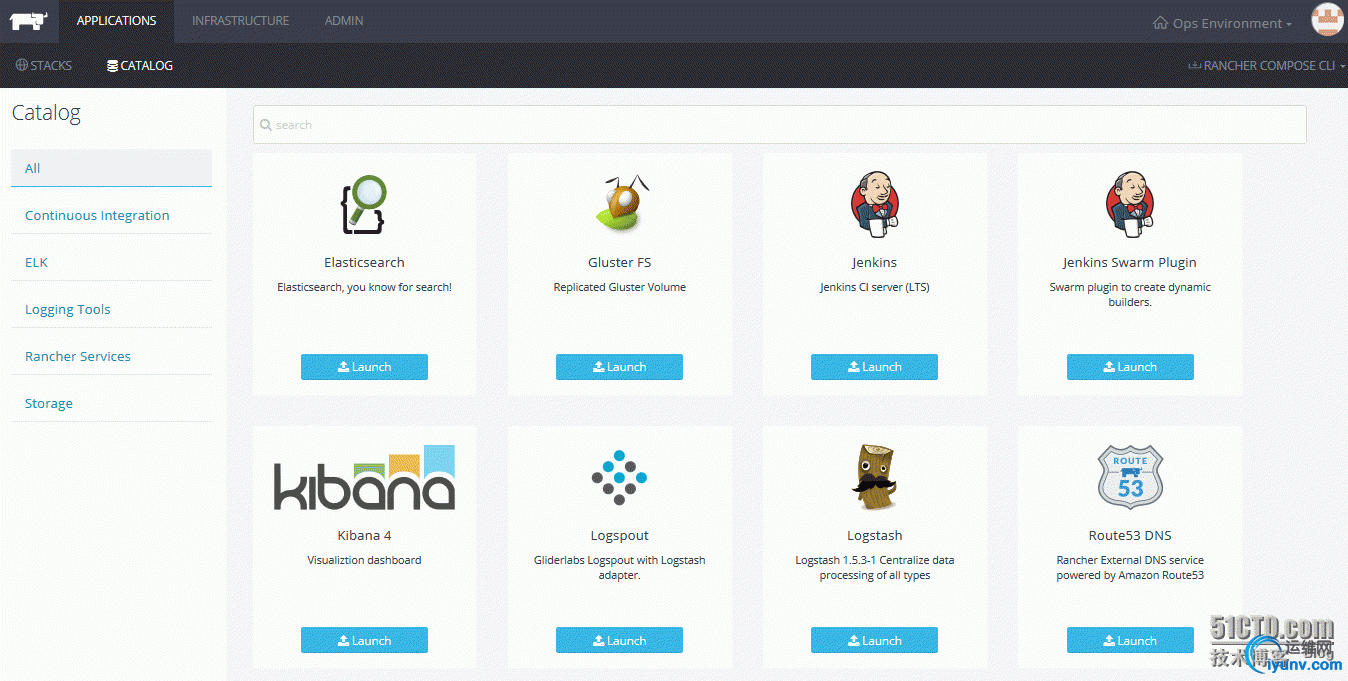
Task: Switch to the Applications tab
Action: [x=116, y=21]
